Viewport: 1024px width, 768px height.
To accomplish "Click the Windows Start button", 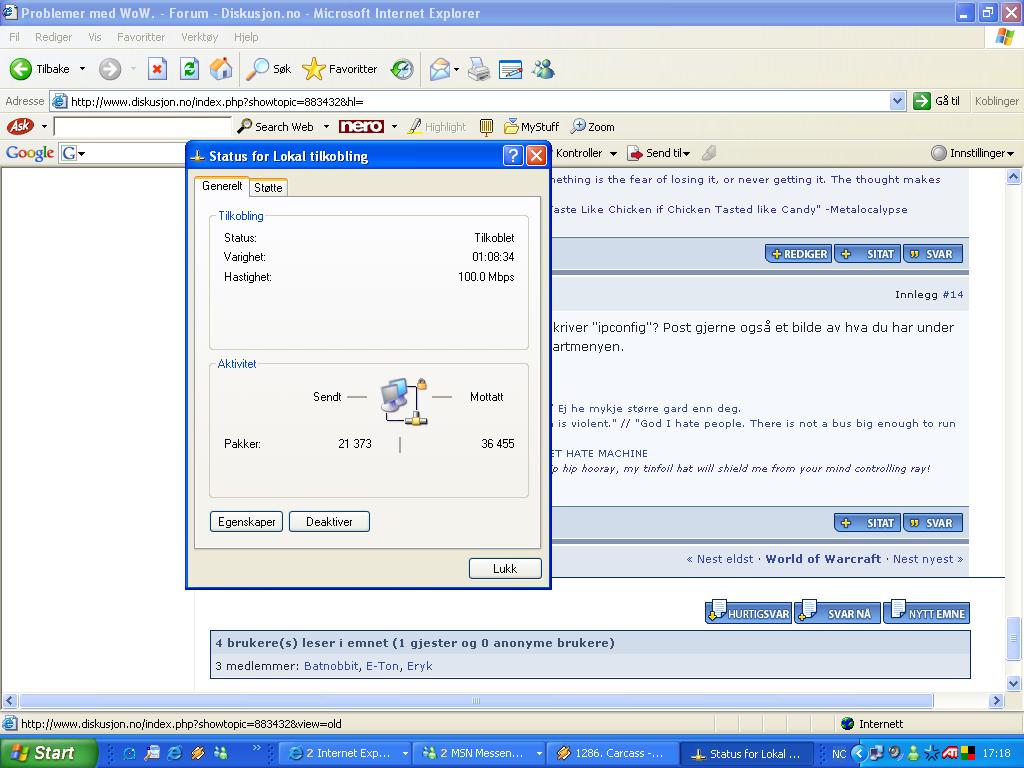I will 45,753.
